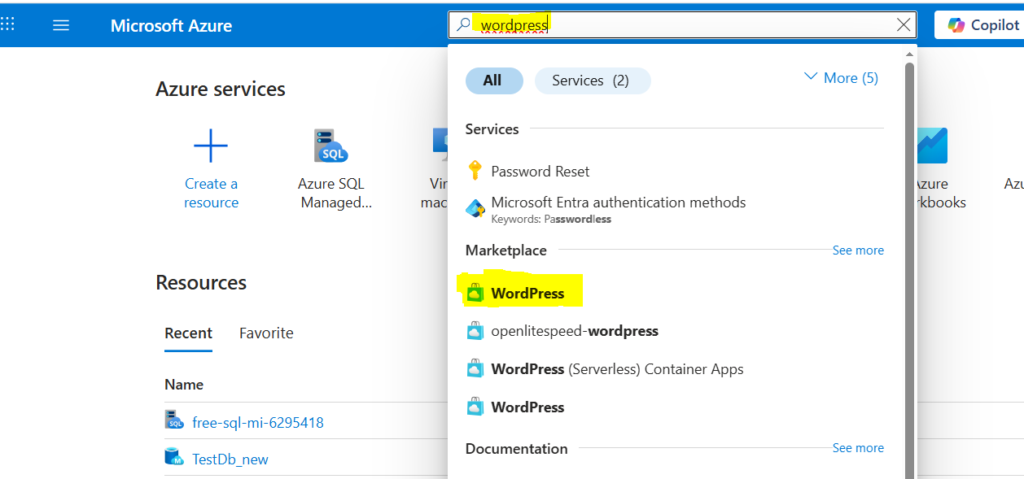The image size is (1024, 479).
Task: Click the Microsoft Azure home title
Action: tap(171, 26)
